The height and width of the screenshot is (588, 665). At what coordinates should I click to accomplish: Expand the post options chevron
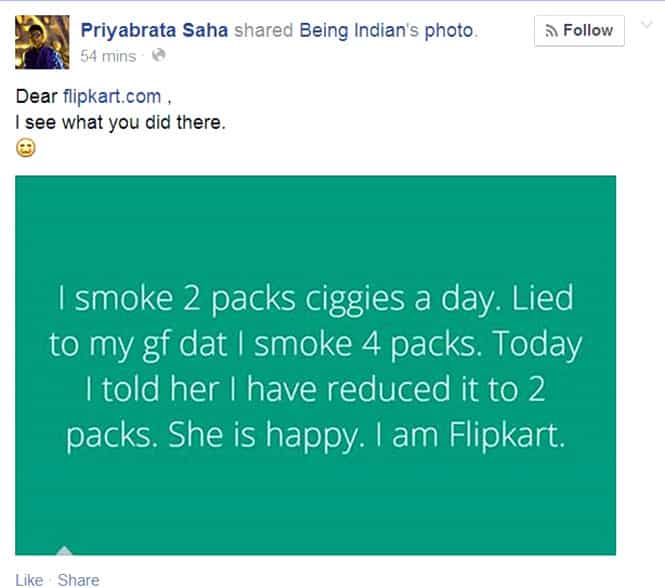click(647, 24)
